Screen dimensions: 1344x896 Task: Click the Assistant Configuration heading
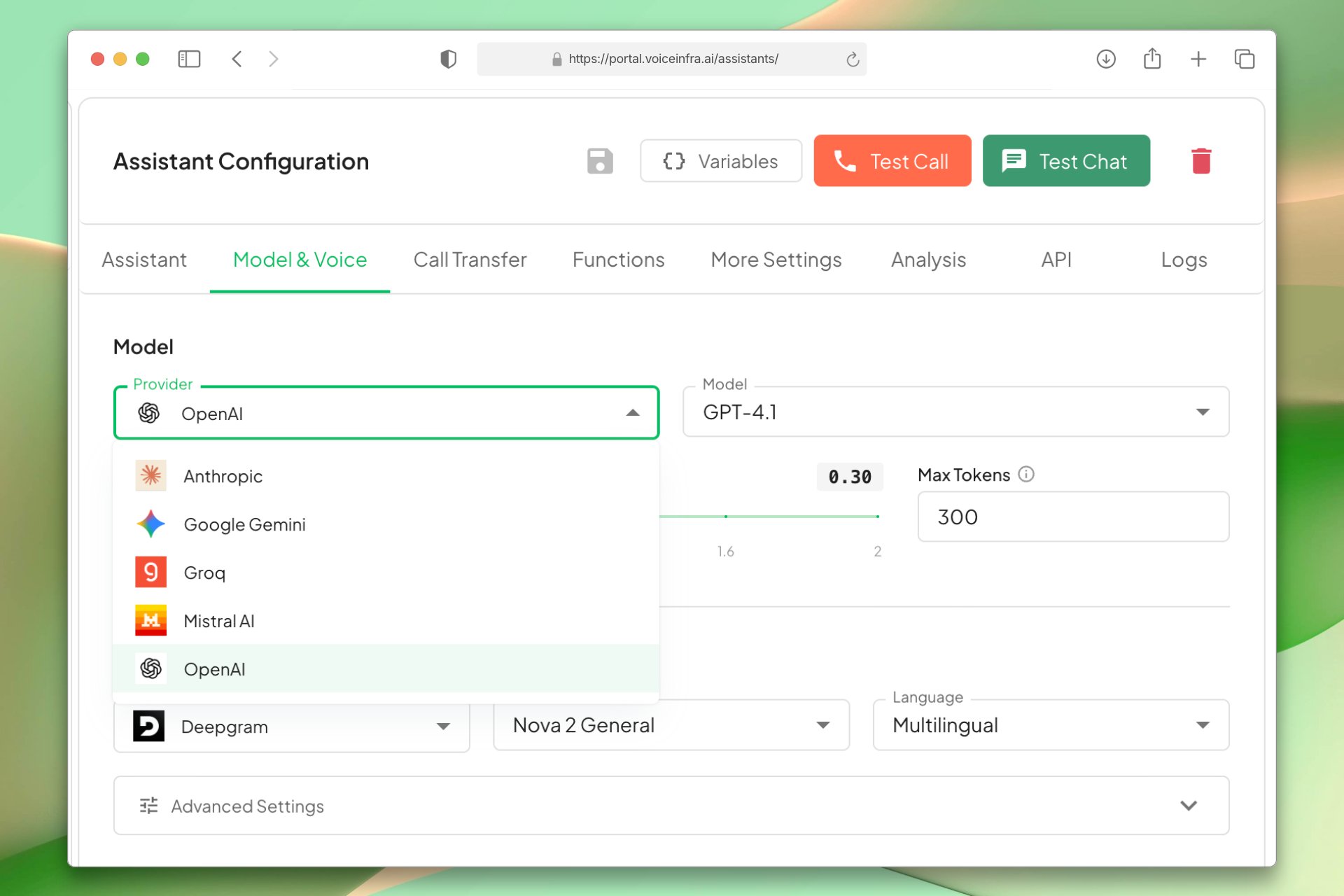tap(241, 162)
